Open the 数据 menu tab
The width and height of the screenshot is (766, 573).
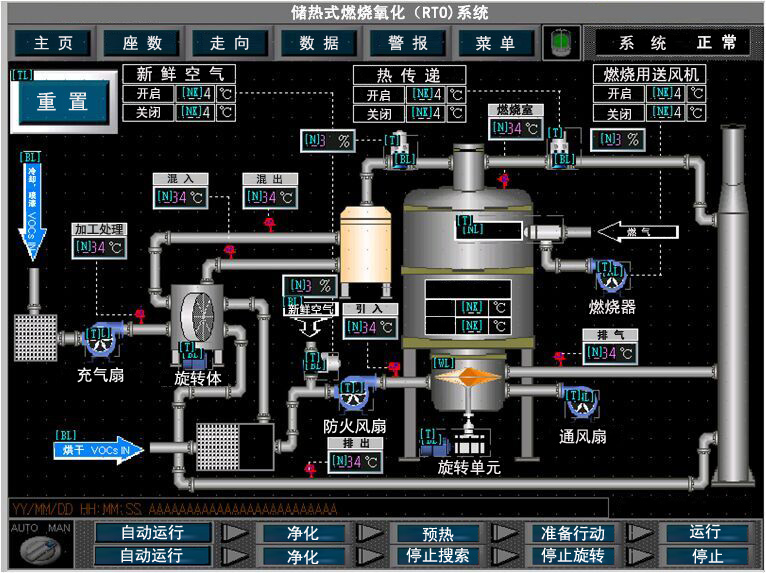pos(319,43)
